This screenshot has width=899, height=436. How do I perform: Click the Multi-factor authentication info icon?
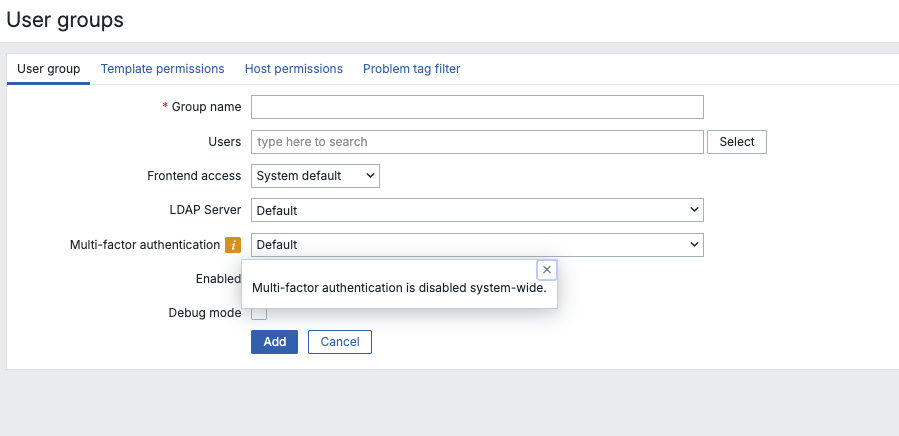(x=232, y=245)
